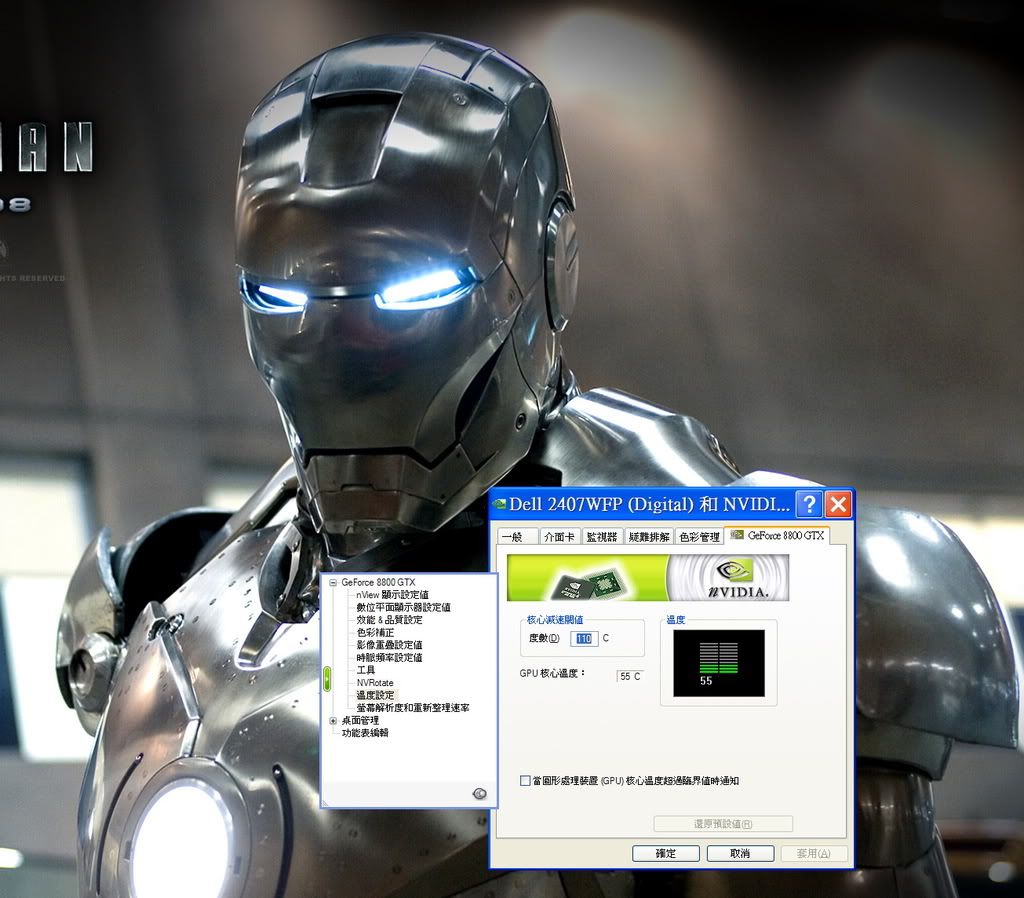Click the 套用(A) button
Screen dimensions: 1024x898
[x=814, y=854]
